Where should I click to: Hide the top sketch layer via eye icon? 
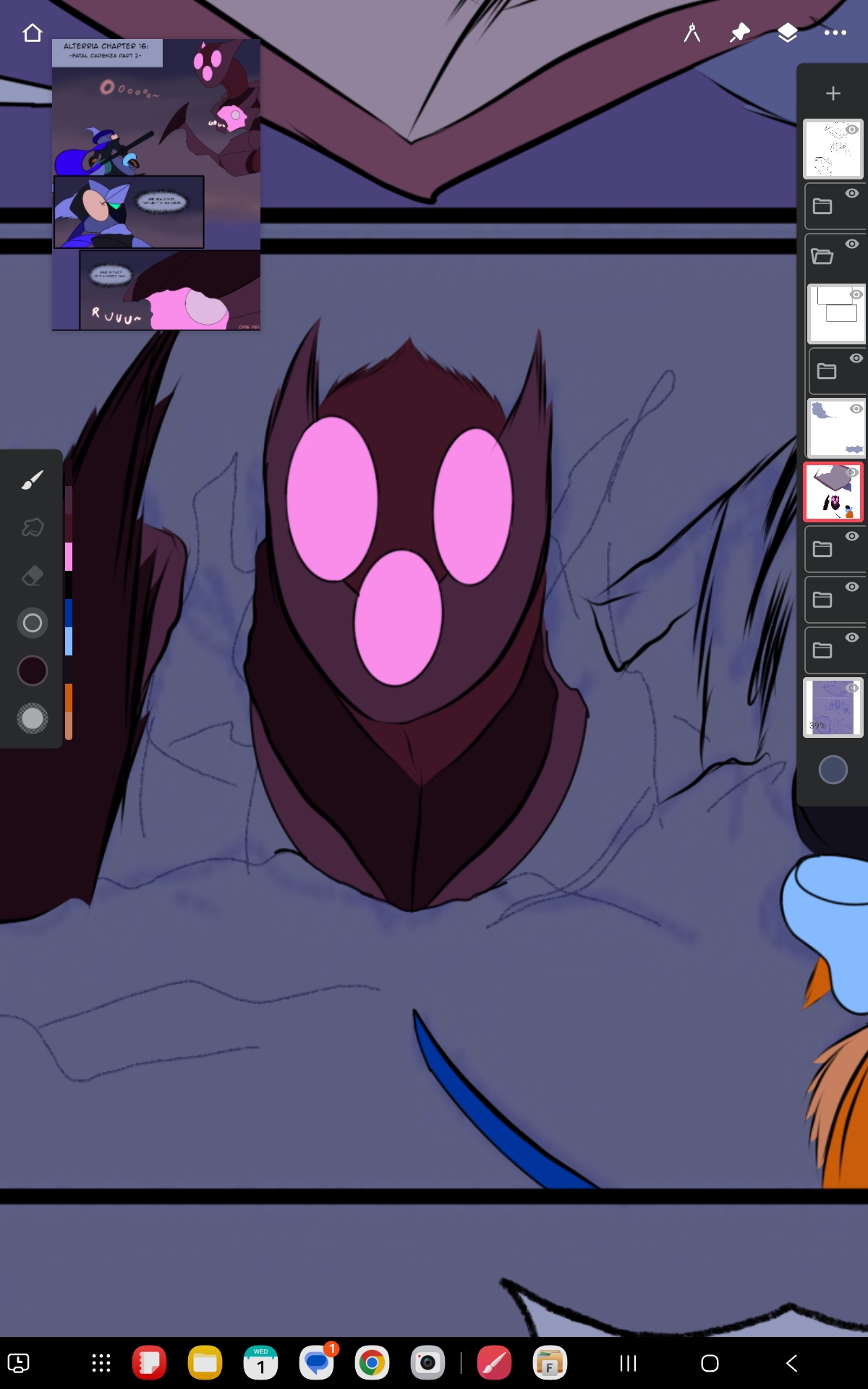coord(852,130)
